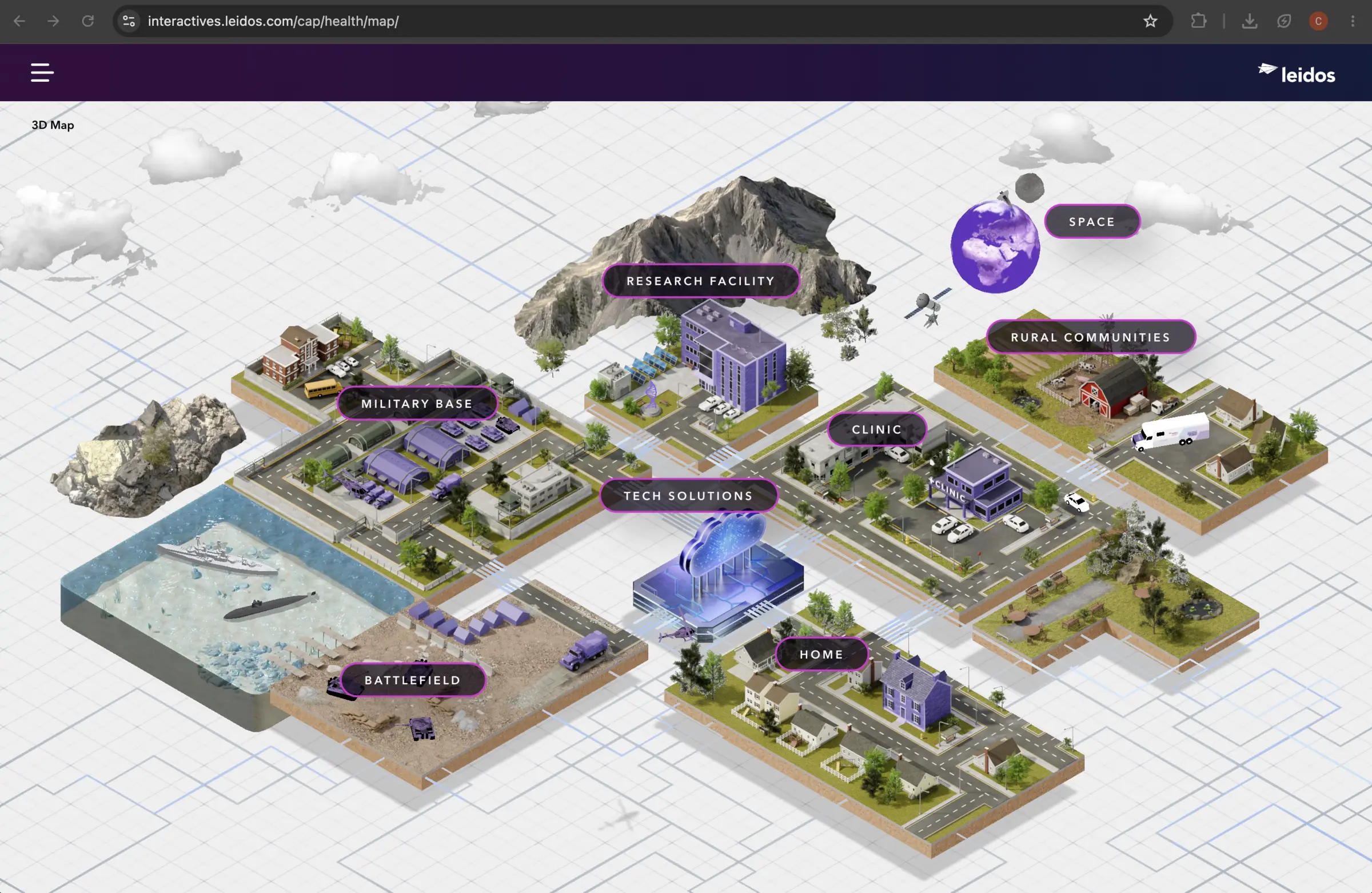Open the Chrome profile avatar
The height and width of the screenshot is (893, 1372).
[1318, 21]
